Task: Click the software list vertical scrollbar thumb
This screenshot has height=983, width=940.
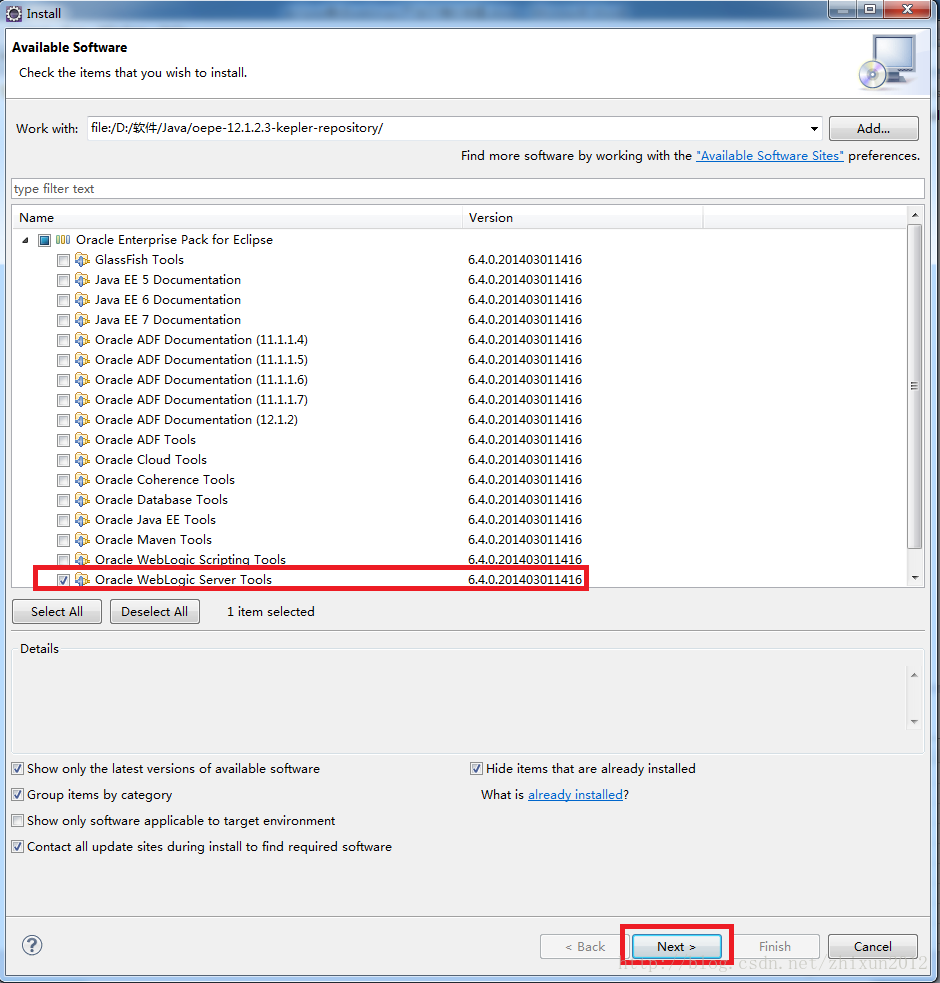Action: click(915, 386)
